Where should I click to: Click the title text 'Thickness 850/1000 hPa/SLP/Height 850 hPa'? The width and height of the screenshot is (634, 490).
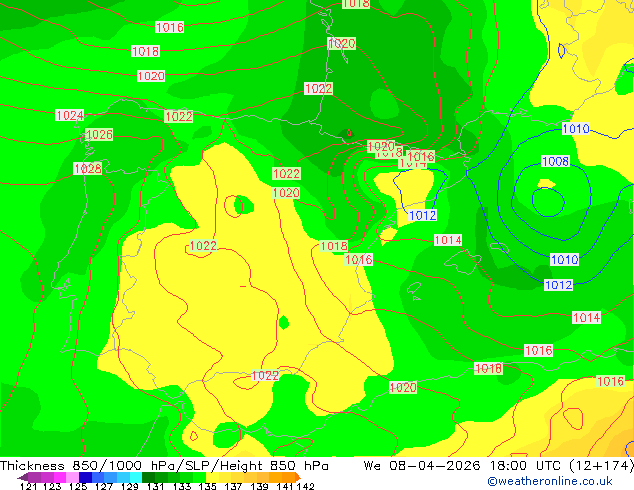[x=164, y=466]
